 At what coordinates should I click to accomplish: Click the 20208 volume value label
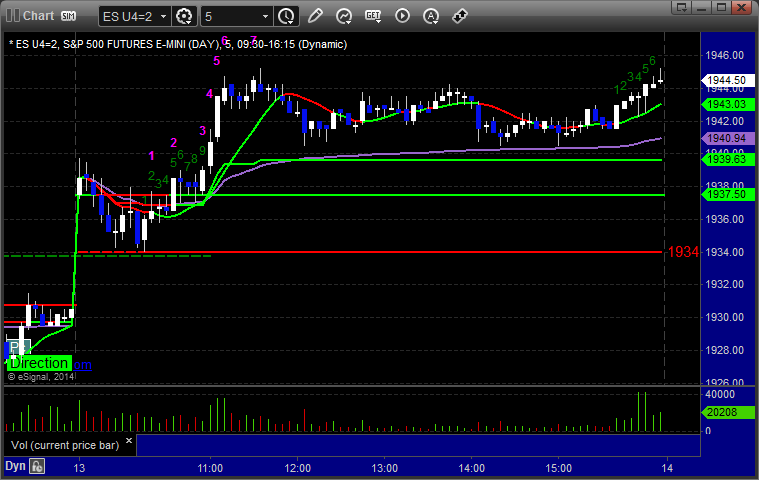(x=728, y=412)
